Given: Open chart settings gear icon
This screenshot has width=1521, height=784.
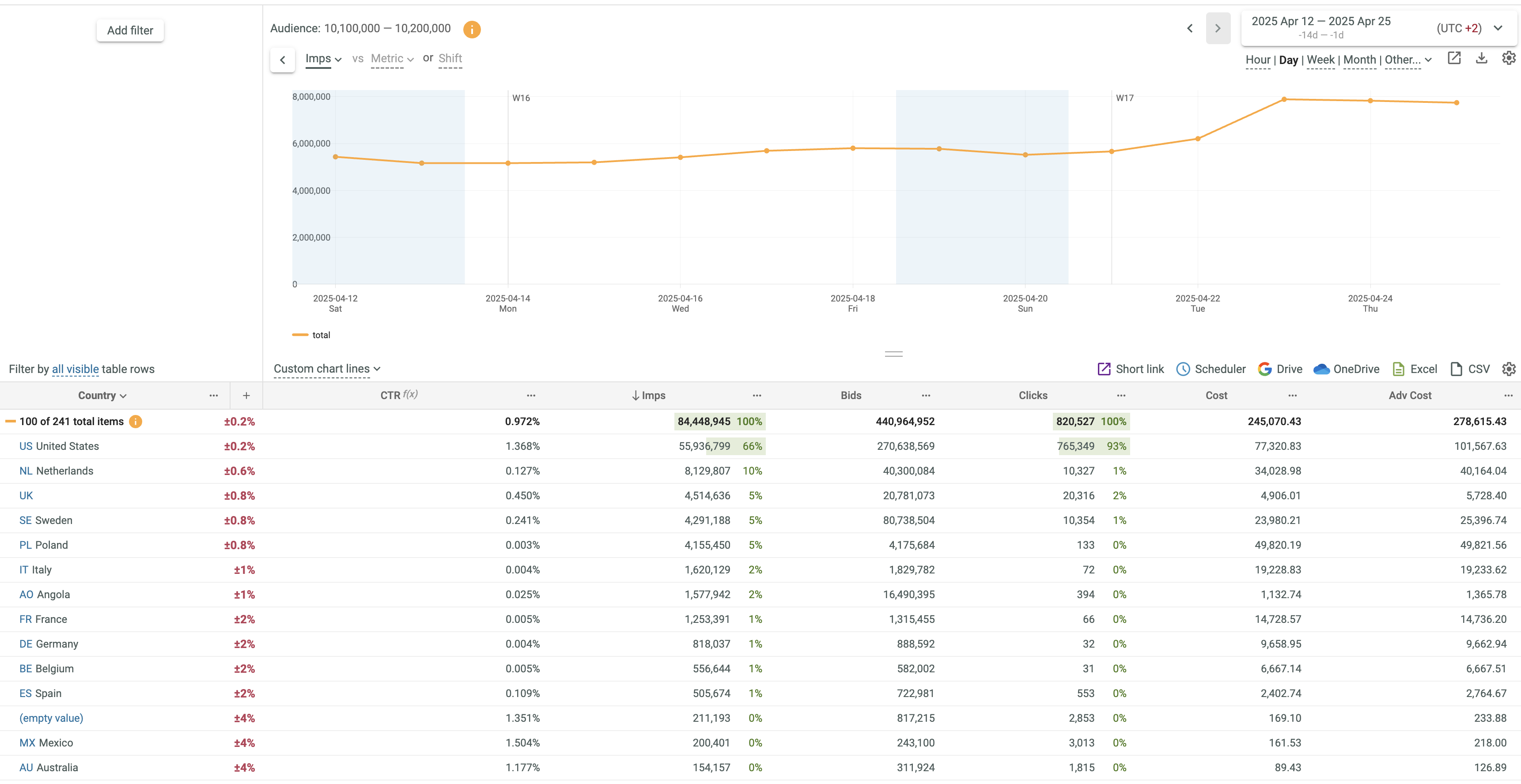Looking at the screenshot, I should click(x=1509, y=58).
